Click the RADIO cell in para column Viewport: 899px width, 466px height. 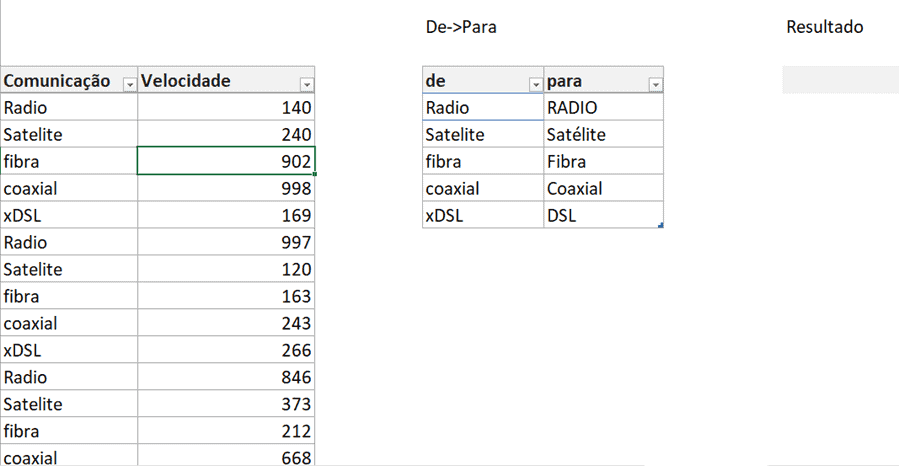click(x=603, y=107)
